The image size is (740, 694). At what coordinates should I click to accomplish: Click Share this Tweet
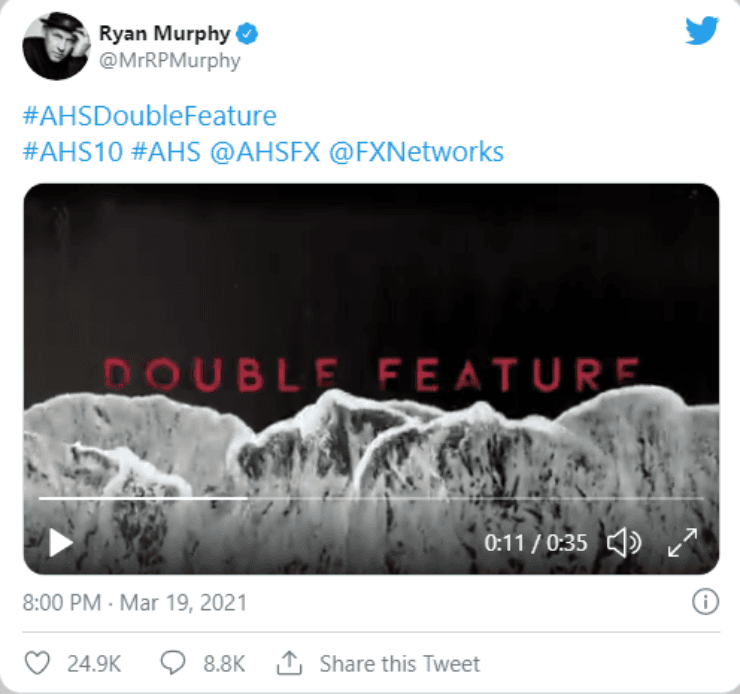[399, 663]
